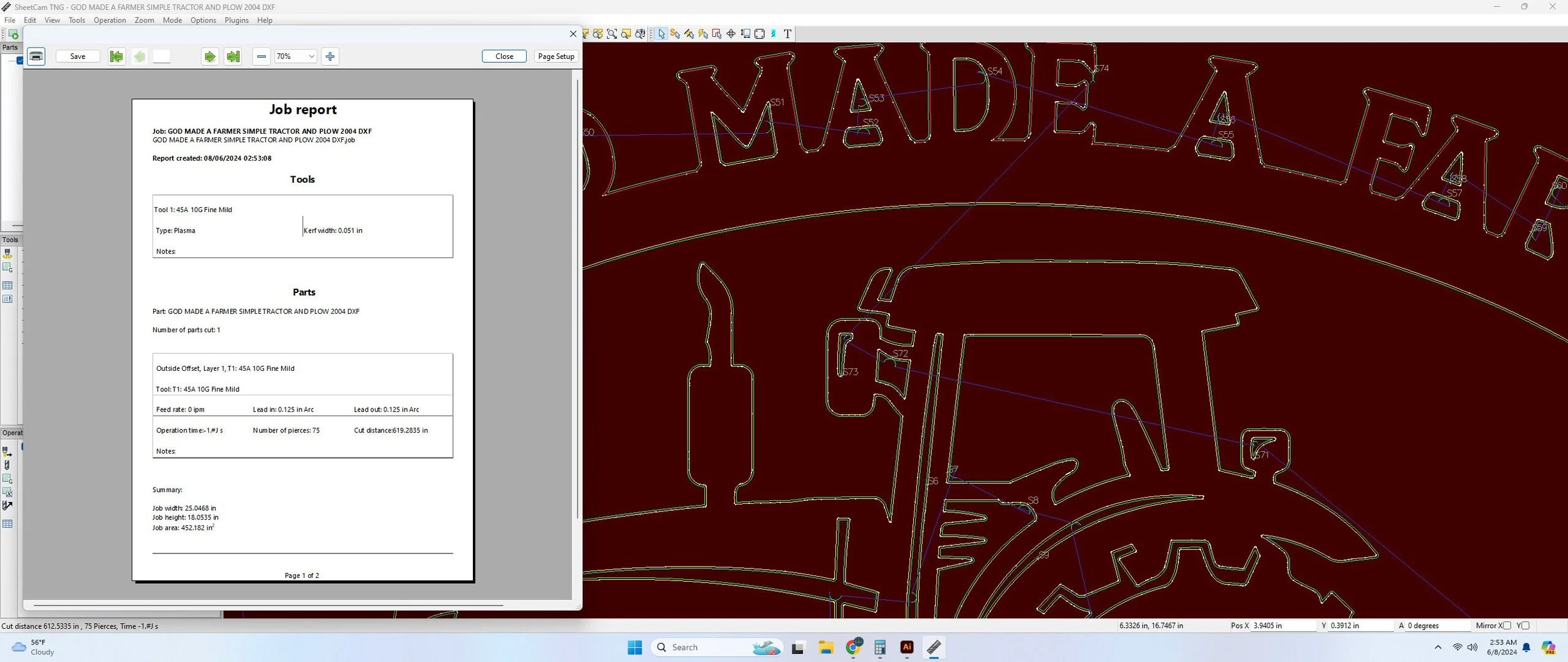1568x662 pixels.
Task: Click the page number field in the report toolbar
Action: click(x=162, y=56)
